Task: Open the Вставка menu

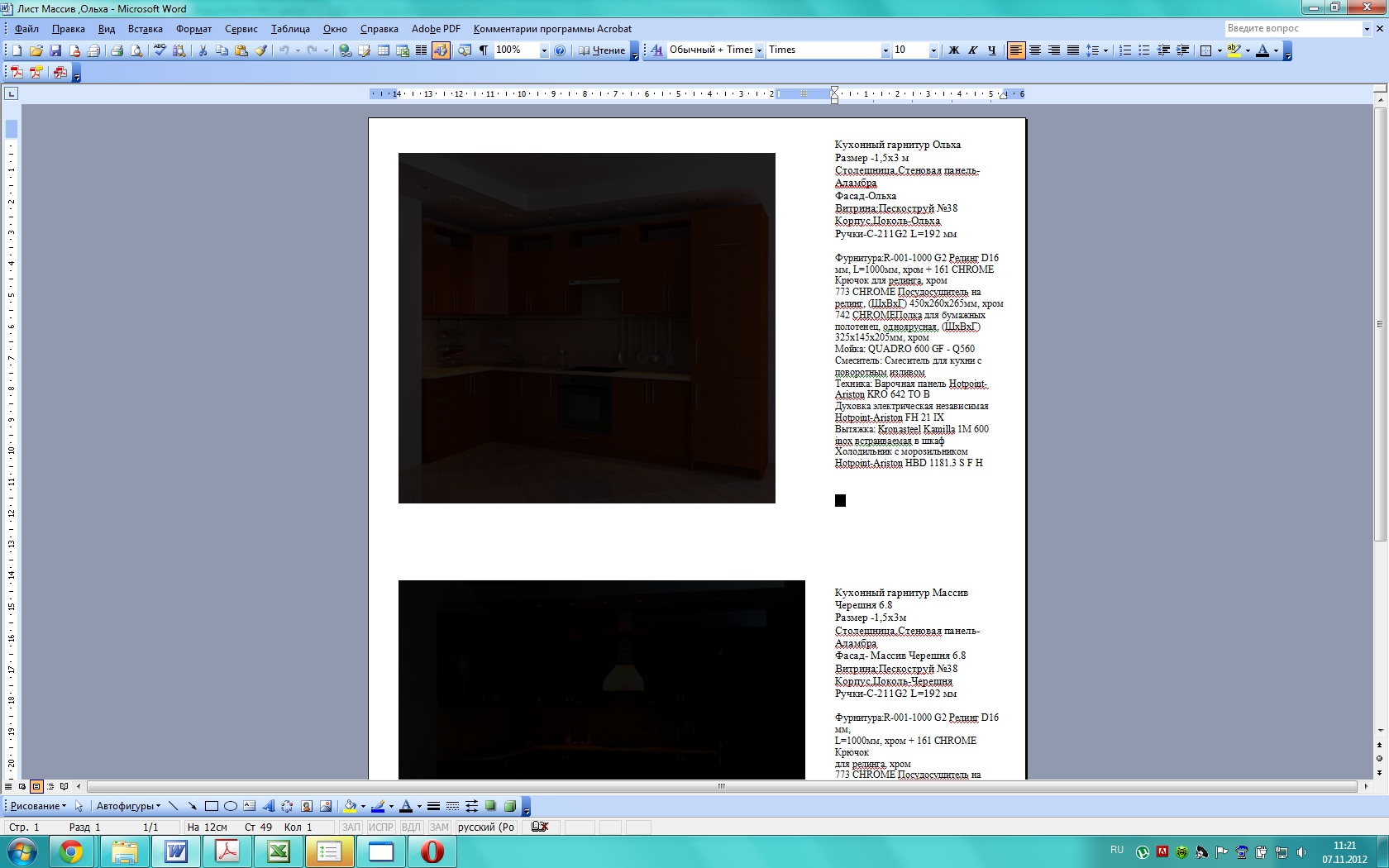Action: 145,29
